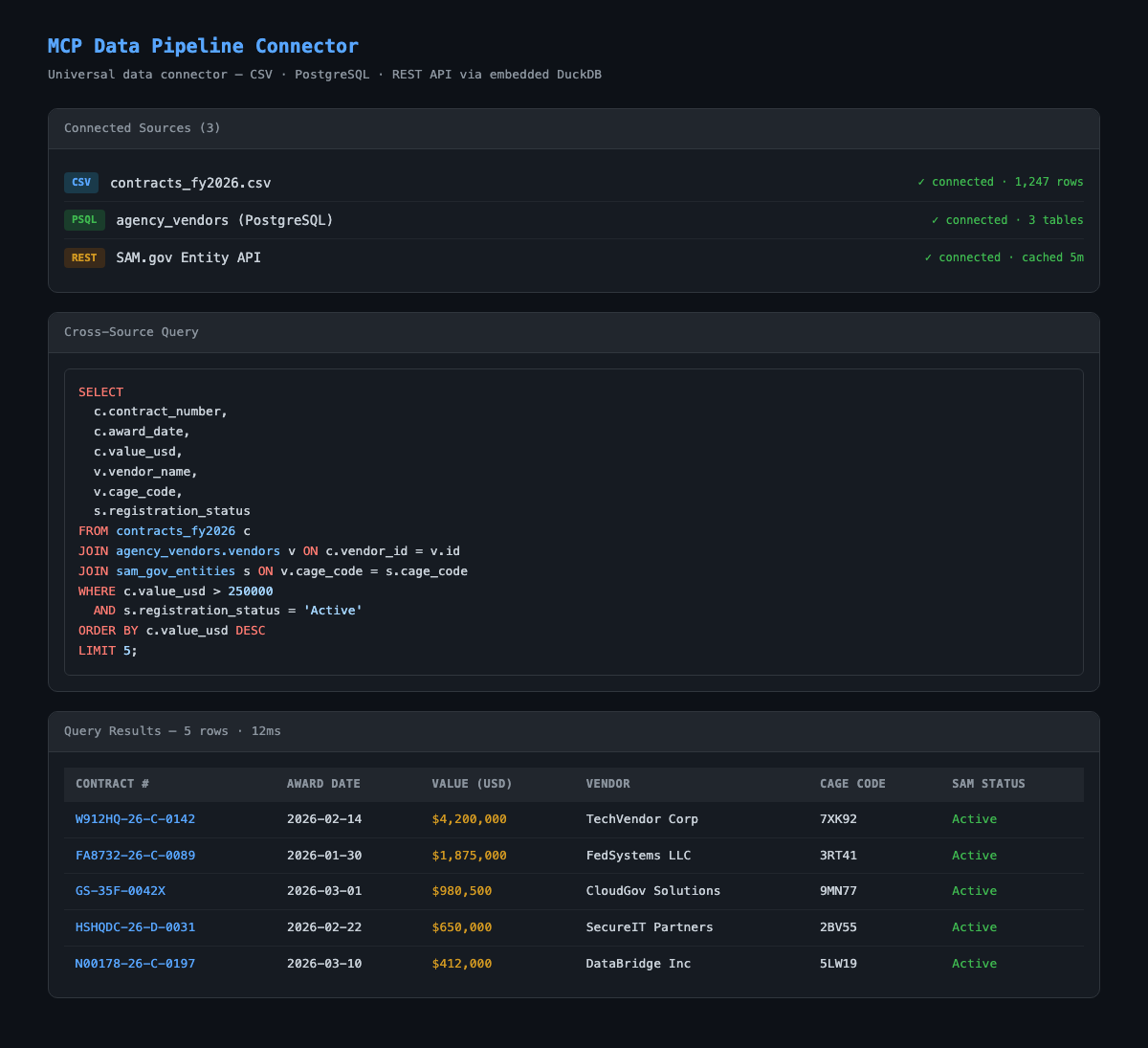The width and height of the screenshot is (1148, 1048).
Task: Open contract W912HQ-26-C-0142 link
Action: [135, 819]
